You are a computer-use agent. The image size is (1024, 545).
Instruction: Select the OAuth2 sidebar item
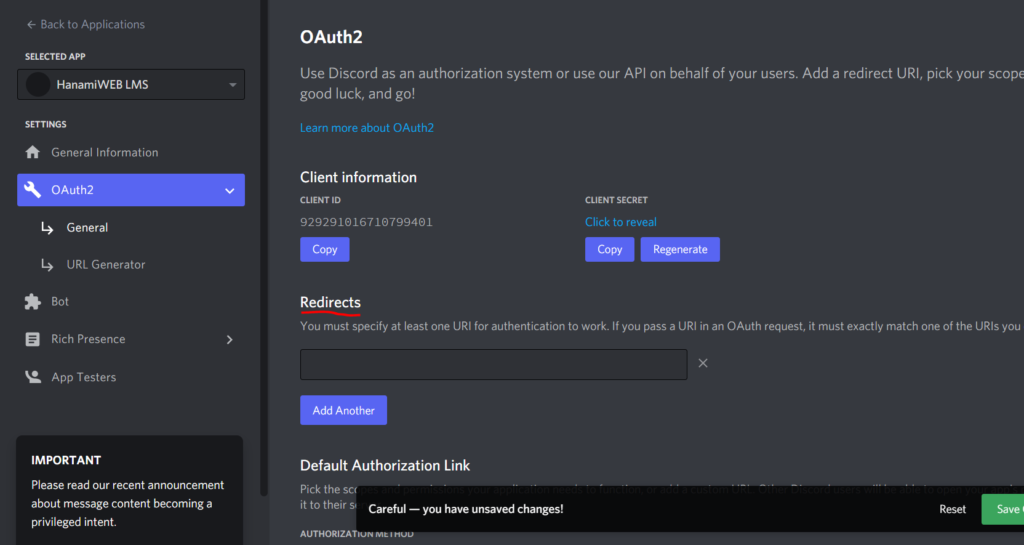[x=131, y=190]
